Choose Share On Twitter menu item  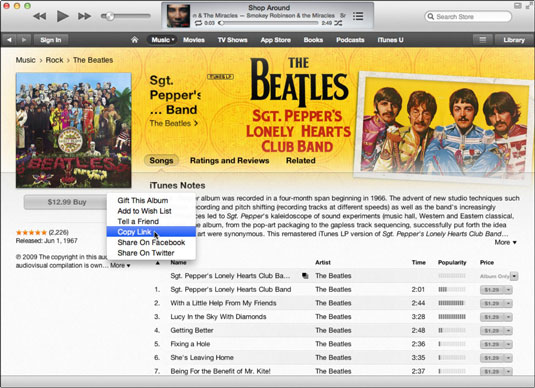click(151, 253)
